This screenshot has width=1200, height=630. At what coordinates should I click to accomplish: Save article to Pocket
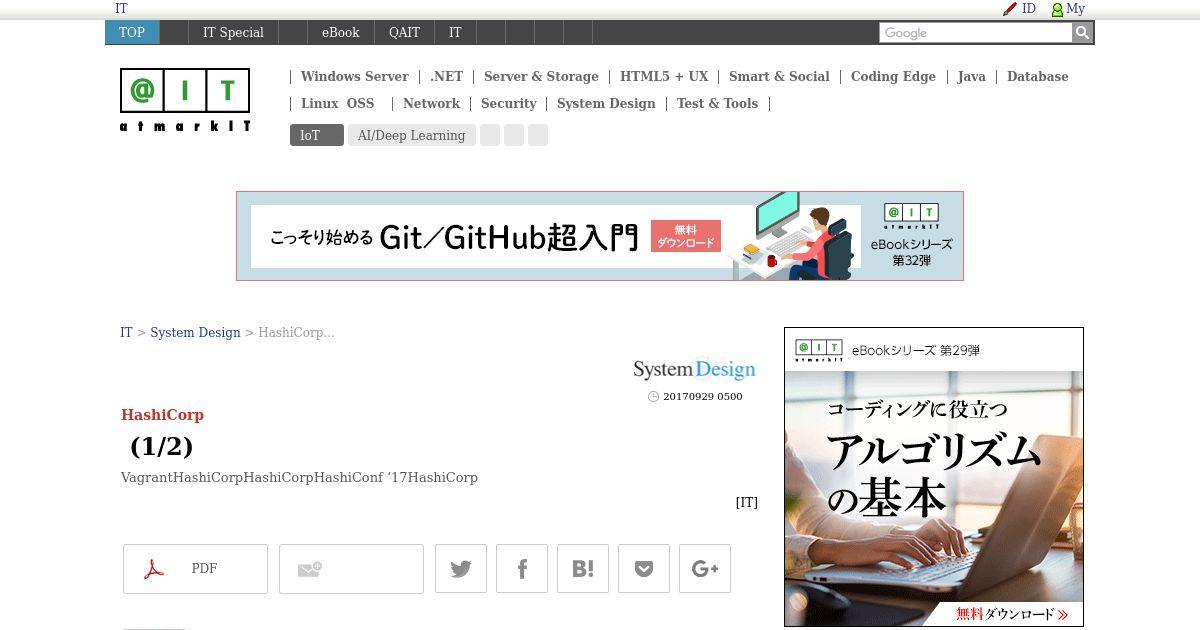tap(644, 569)
